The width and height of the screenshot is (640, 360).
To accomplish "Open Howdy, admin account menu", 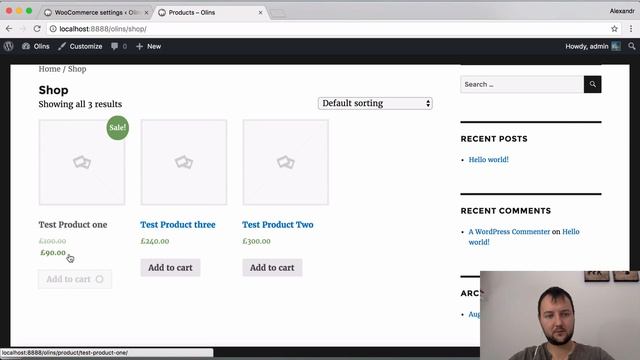I will (x=593, y=46).
